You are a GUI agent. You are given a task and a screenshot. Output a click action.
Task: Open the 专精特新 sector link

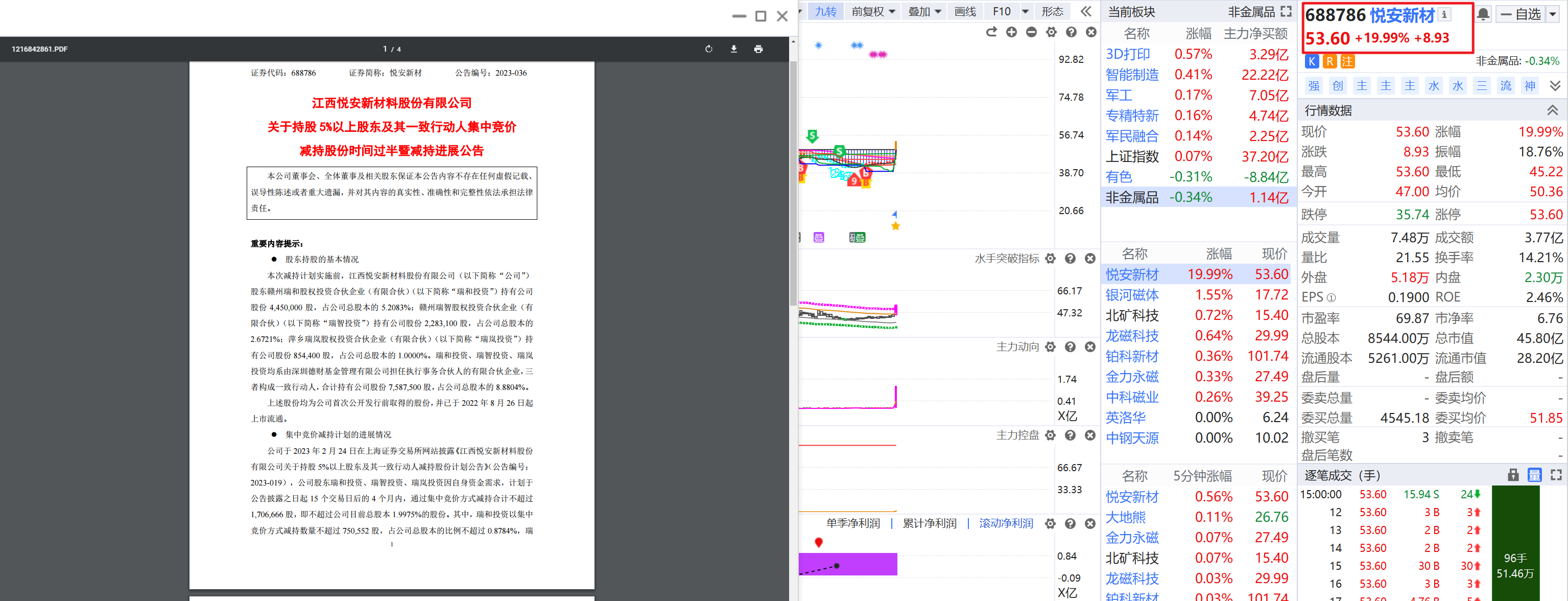(x=1132, y=115)
